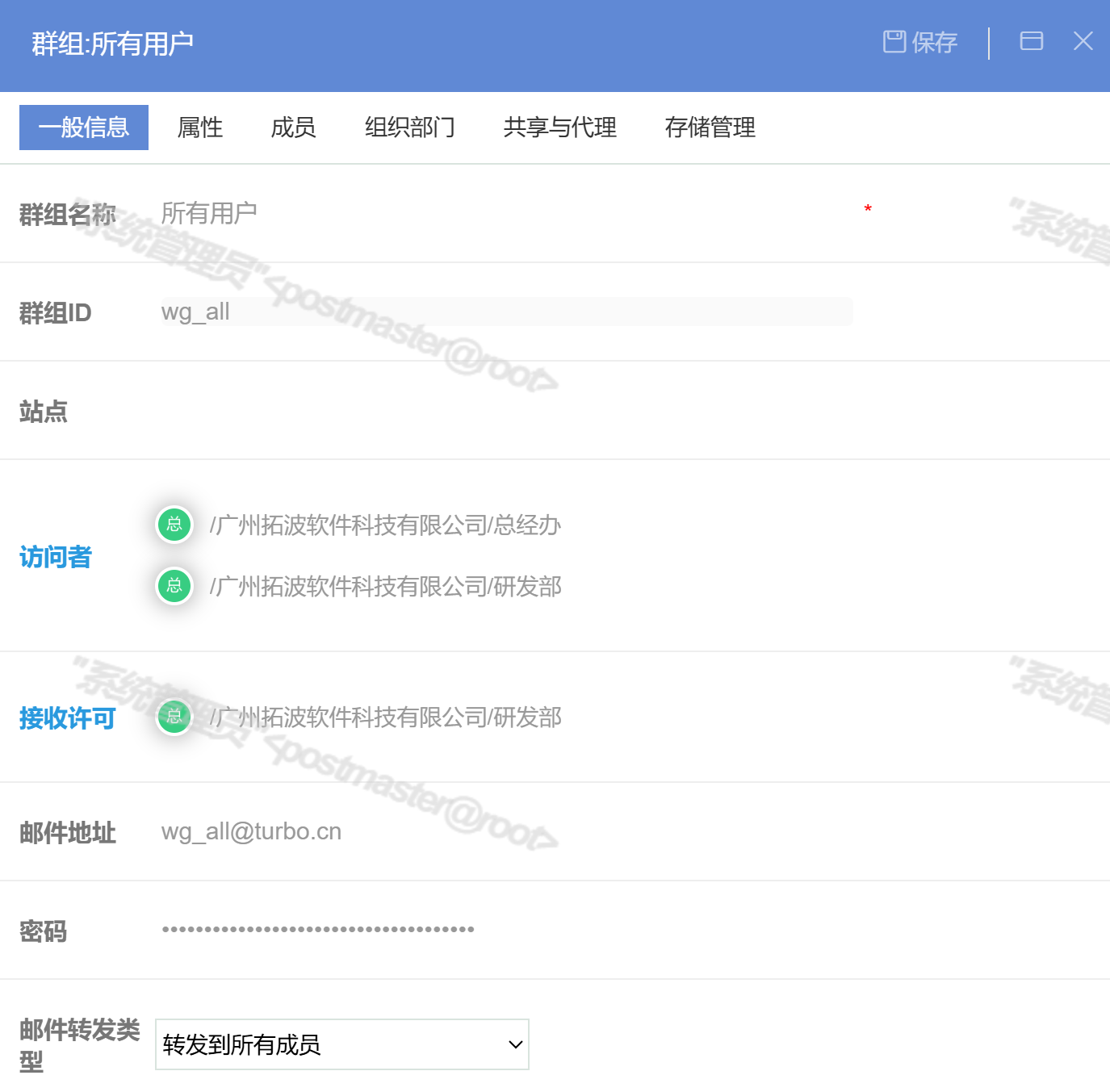This screenshot has width=1110, height=1092.
Task: Click the 群组名称 input field
Action: pyautogui.click(x=507, y=213)
